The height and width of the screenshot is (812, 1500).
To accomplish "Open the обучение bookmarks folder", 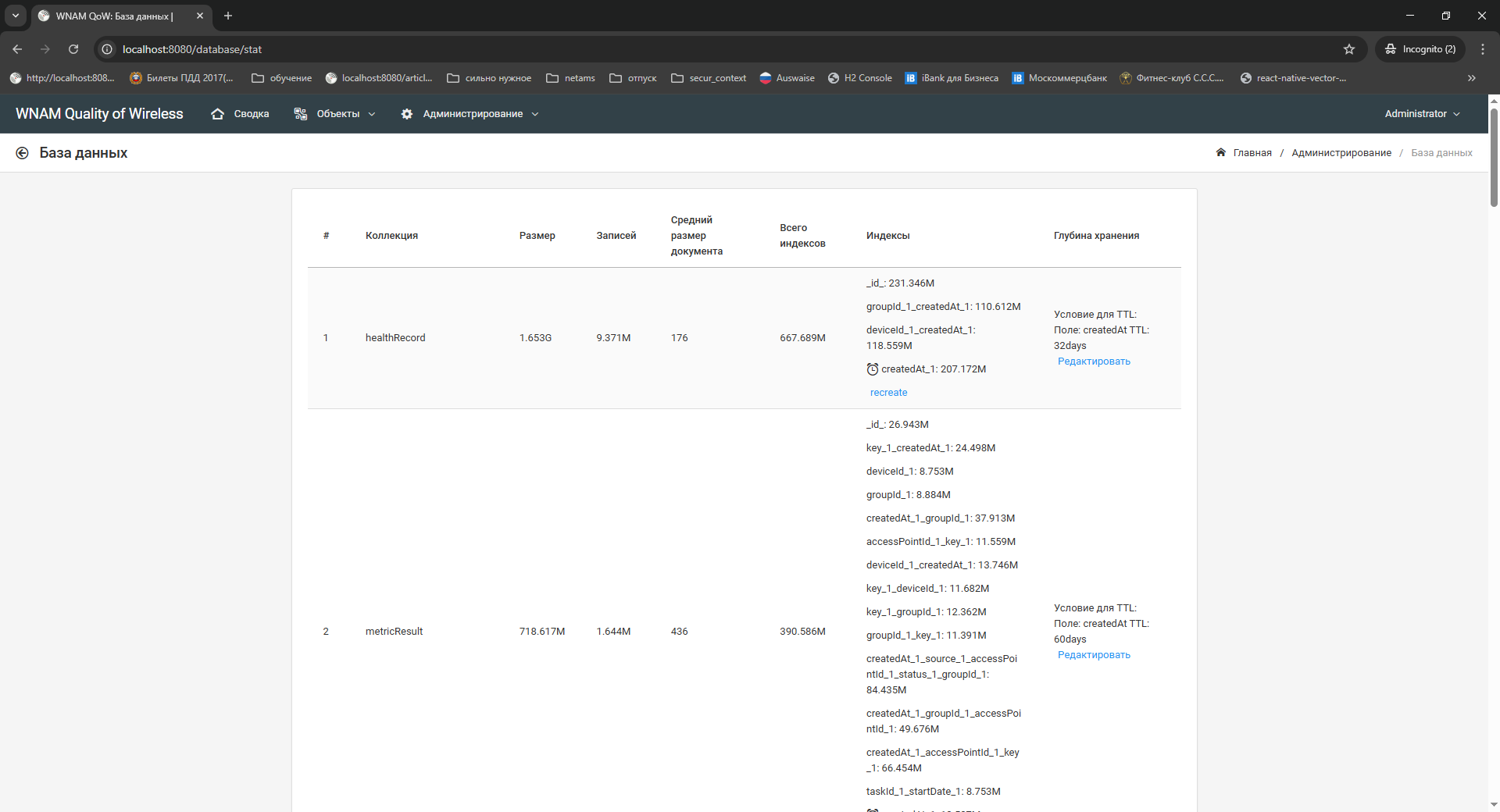I will tap(281, 78).
